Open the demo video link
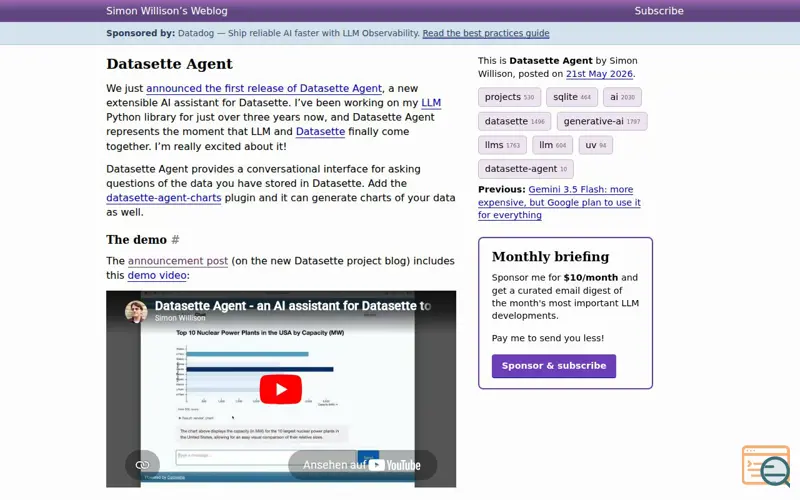 (157, 275)
